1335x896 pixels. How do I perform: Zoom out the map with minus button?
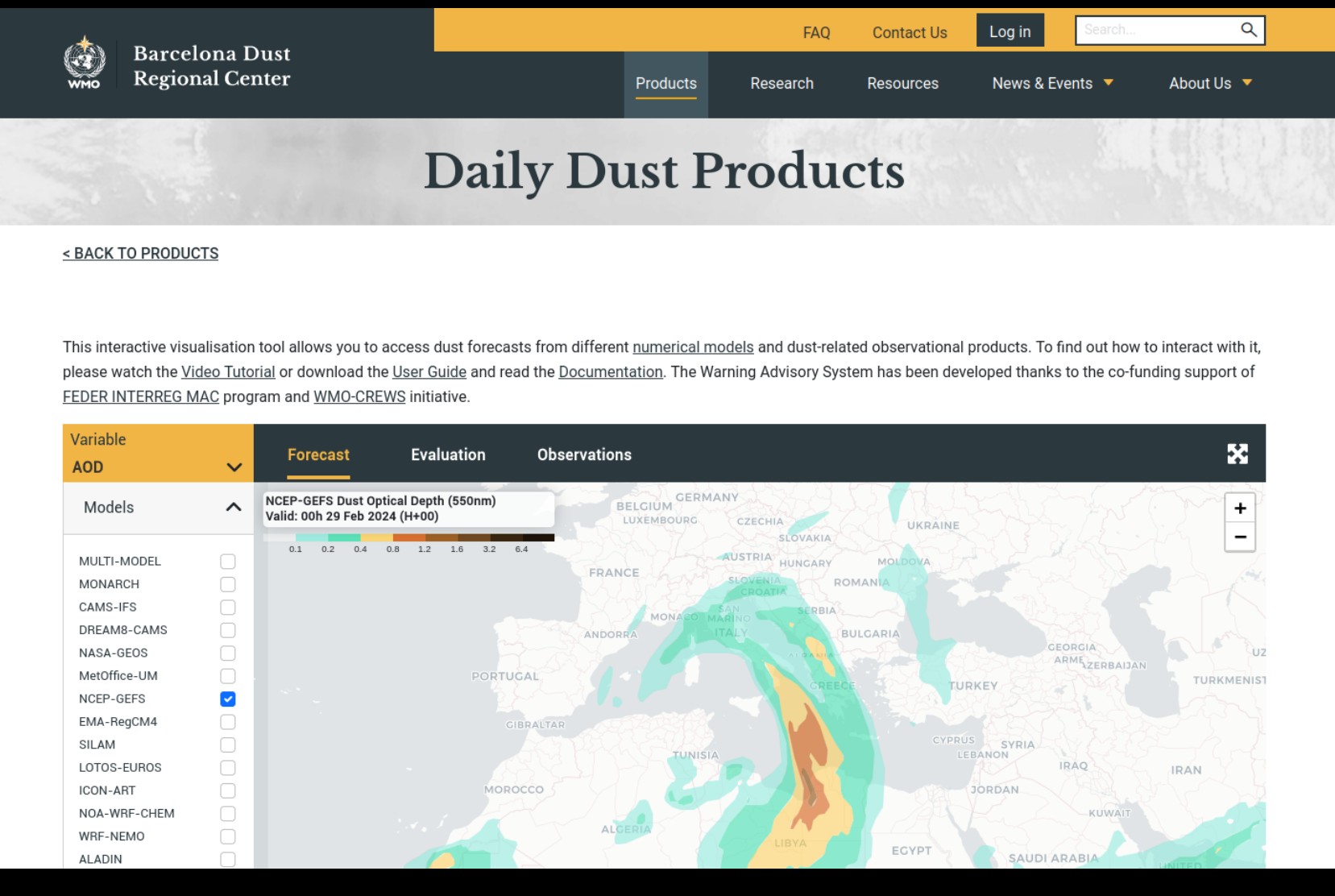click(x=1240, y=537)
